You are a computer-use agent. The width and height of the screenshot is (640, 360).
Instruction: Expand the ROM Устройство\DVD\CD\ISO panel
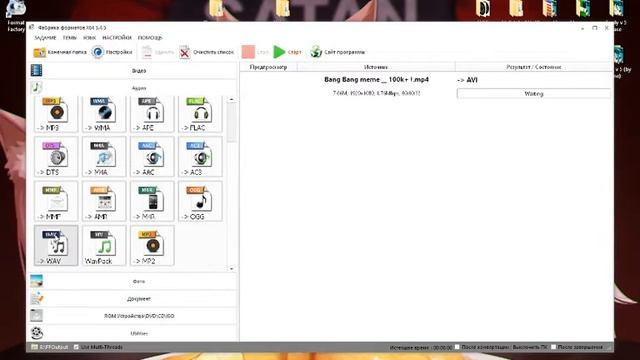(x=133, y=316)
